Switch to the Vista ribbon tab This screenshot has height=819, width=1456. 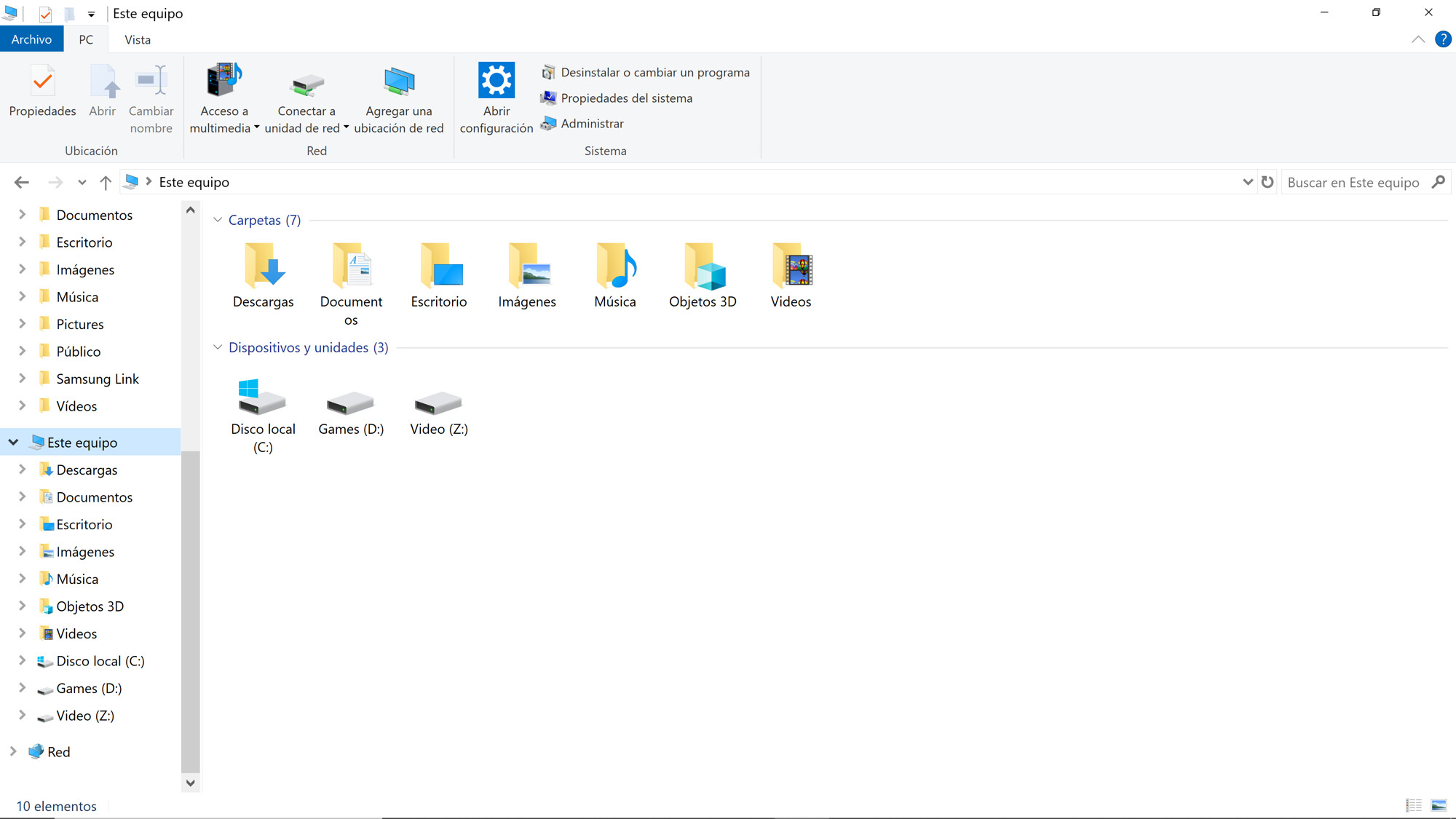138,39
